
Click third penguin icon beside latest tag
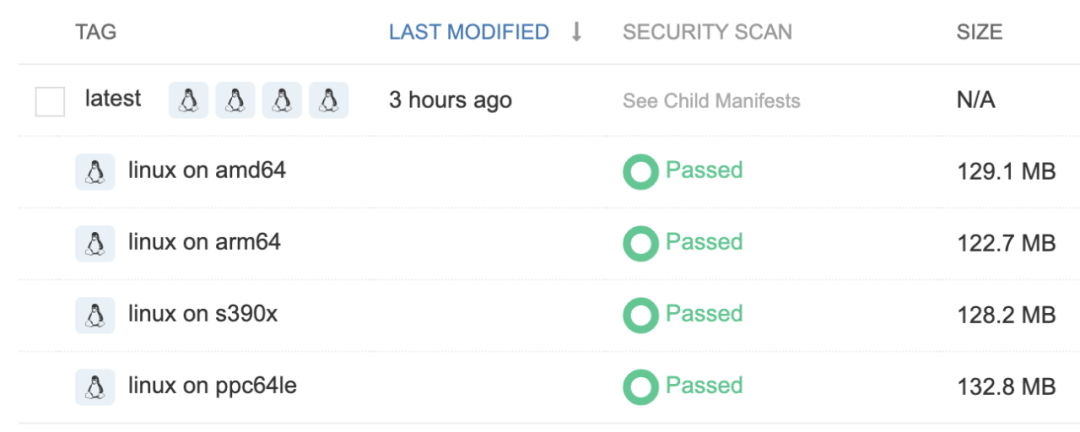282,100
